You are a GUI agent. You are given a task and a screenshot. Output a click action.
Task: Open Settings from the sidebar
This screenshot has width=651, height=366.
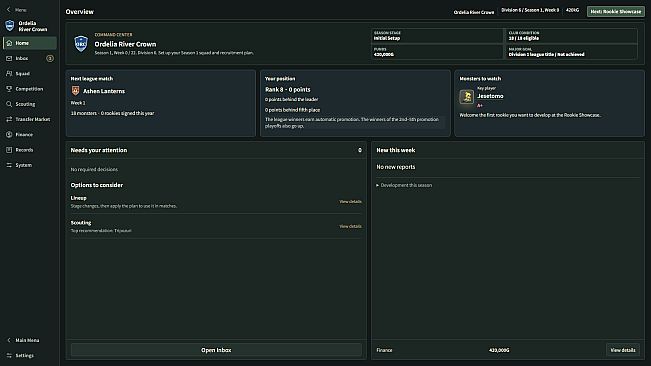29,356
